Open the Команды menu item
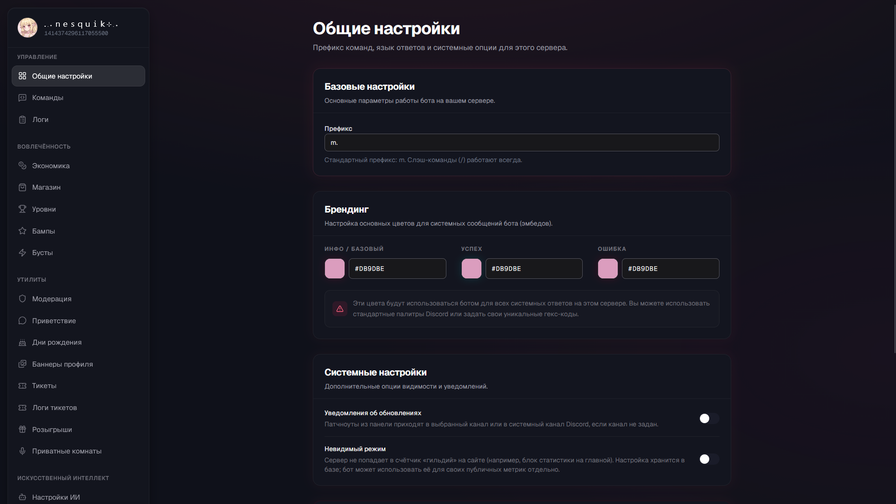The height and width of the screenshot is (504, 896). [x=47, y=98]
